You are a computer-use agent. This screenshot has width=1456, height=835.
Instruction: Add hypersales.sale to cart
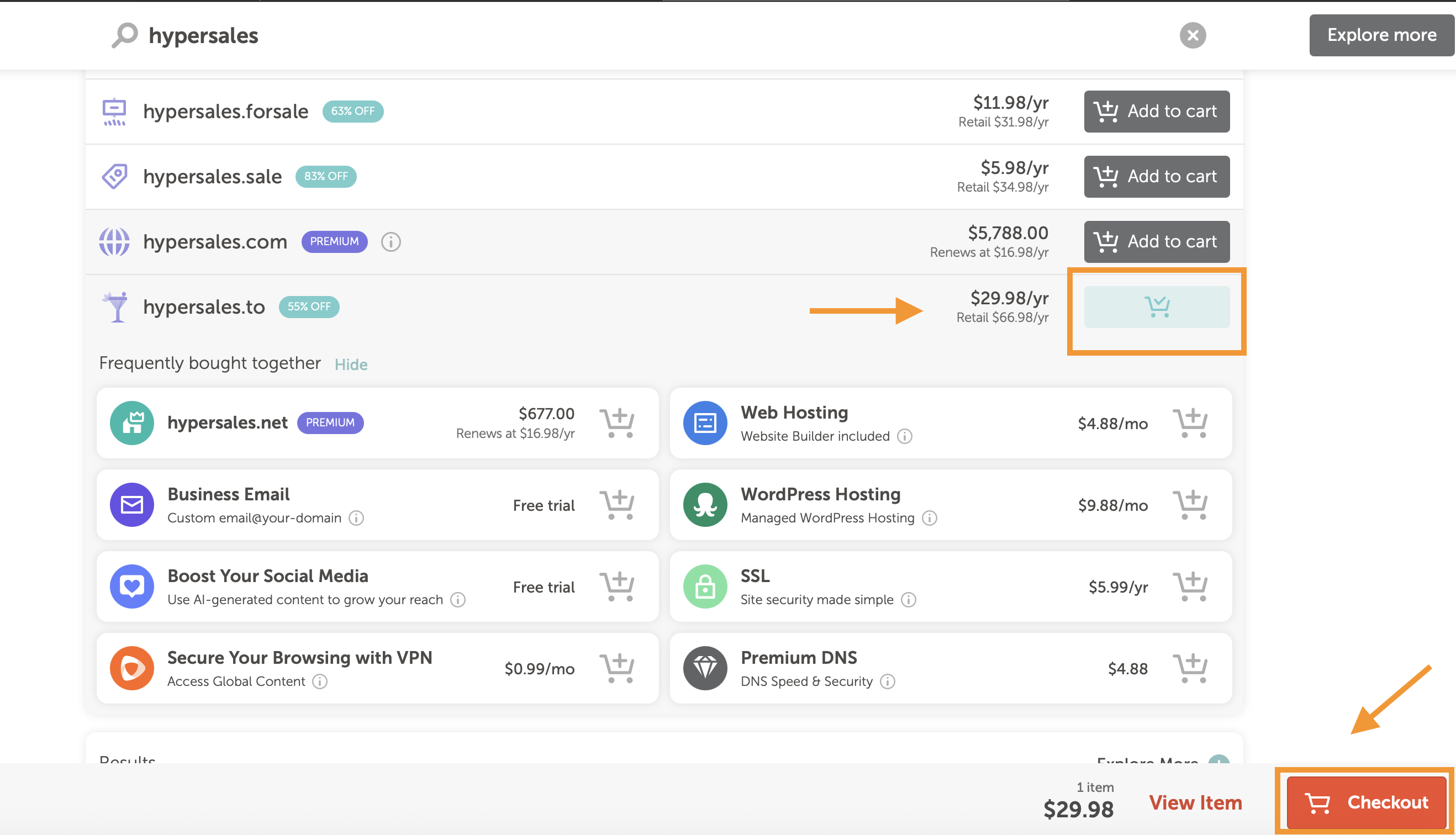click(1156, 177)
